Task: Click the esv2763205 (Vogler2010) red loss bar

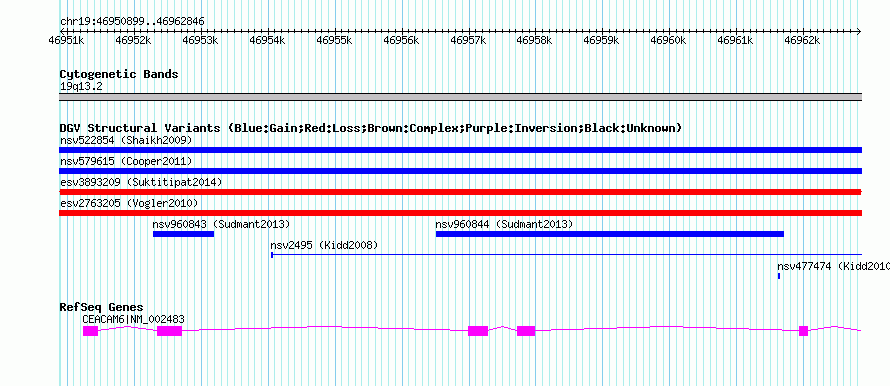Action: click(460, 213)
